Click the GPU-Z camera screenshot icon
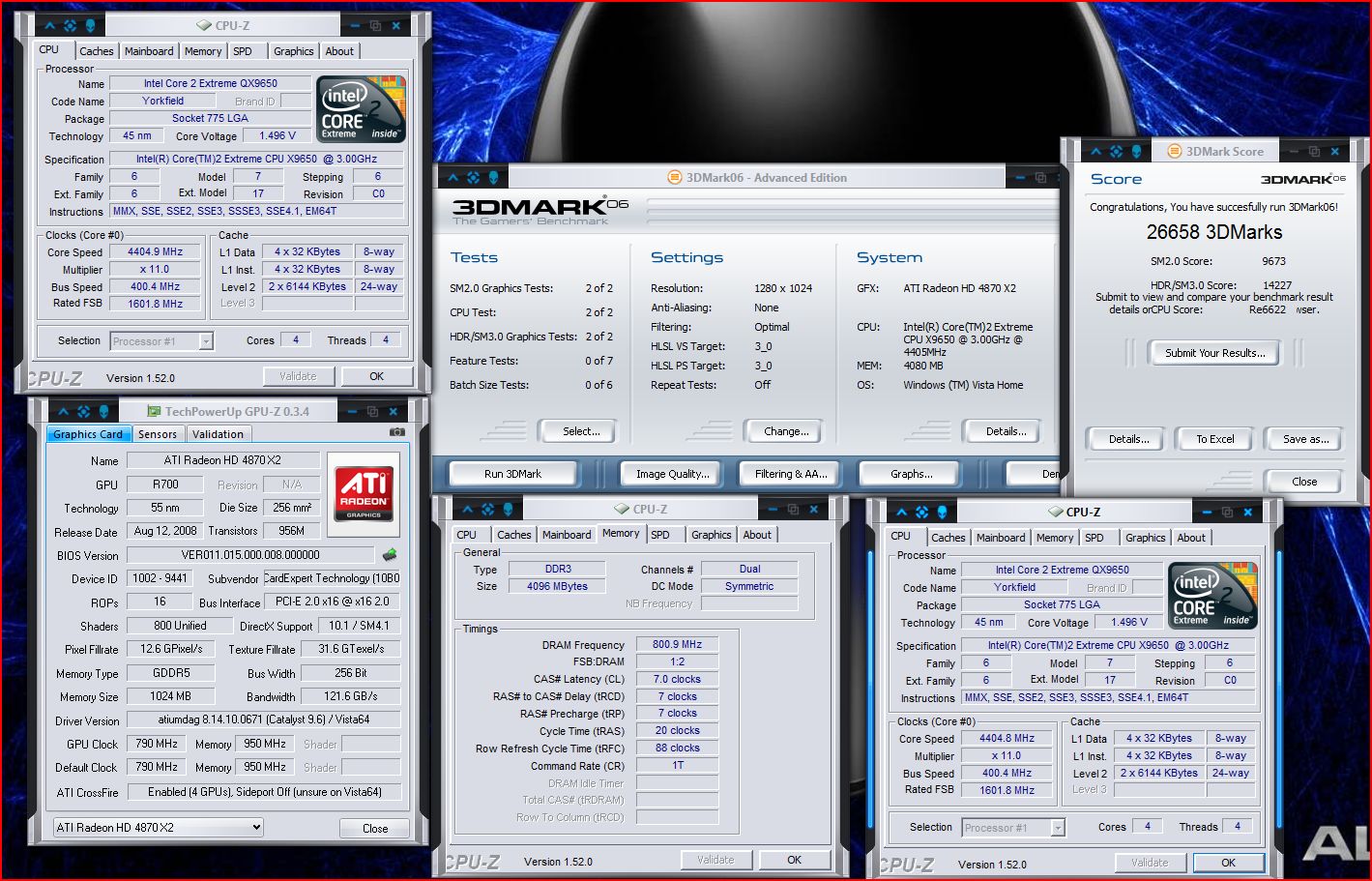 [x=396, y=432]
